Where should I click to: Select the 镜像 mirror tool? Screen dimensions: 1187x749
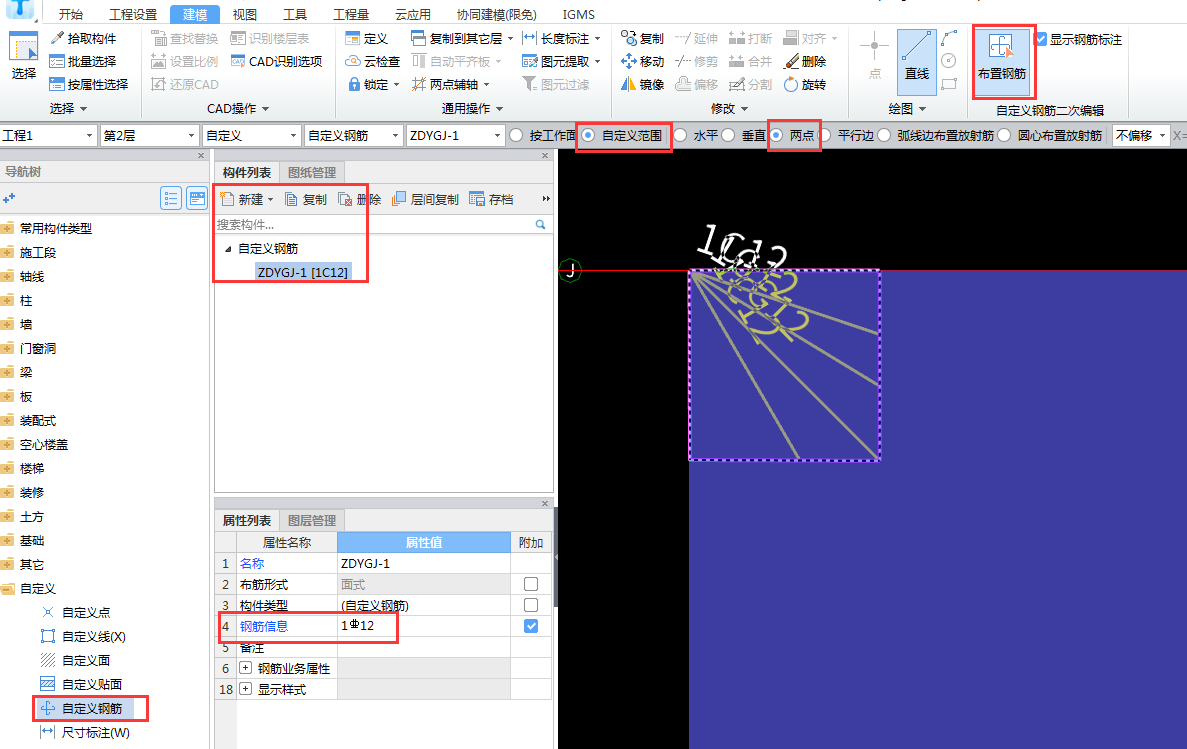[642, 84]
